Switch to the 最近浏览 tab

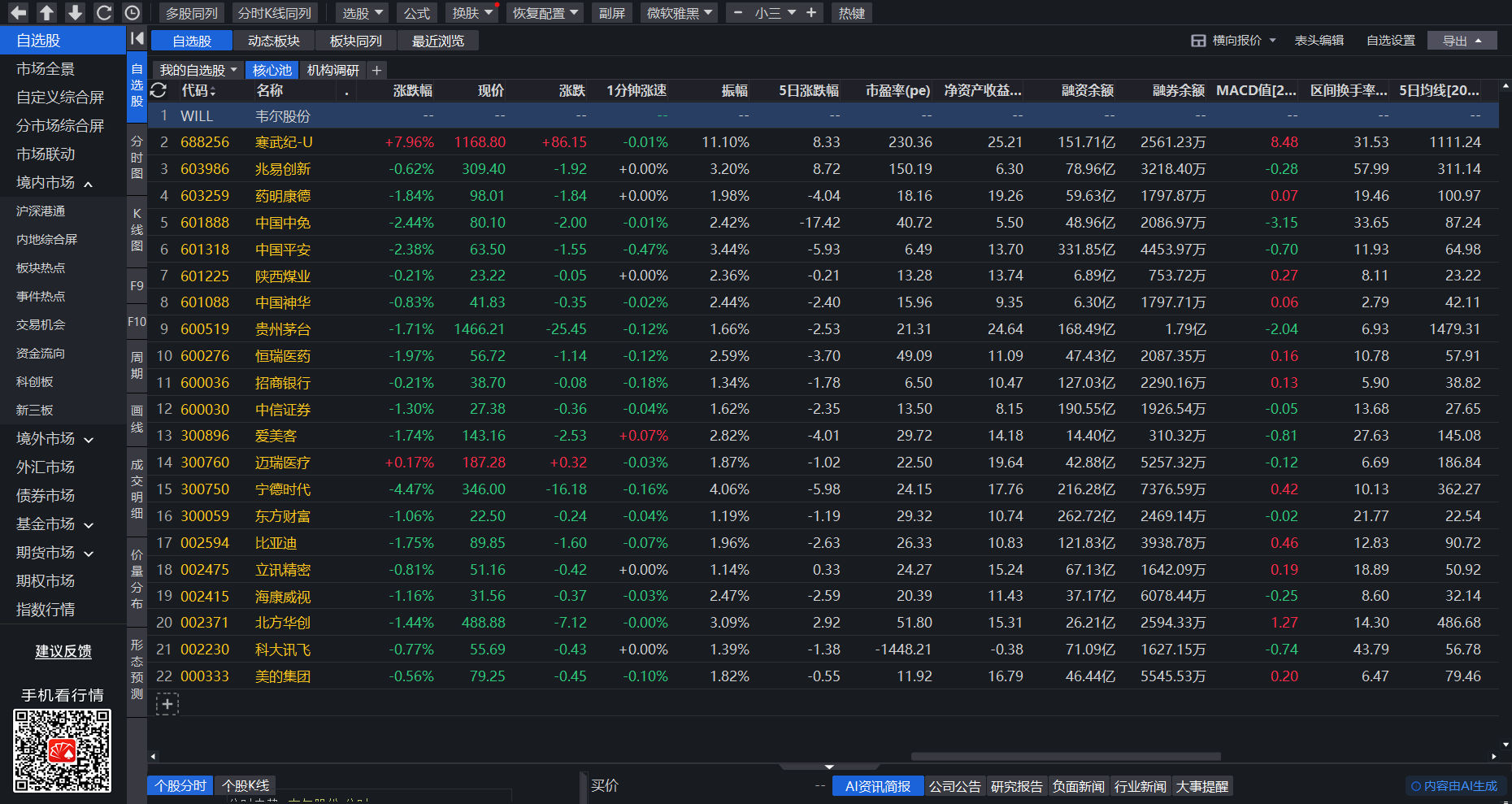438,41
